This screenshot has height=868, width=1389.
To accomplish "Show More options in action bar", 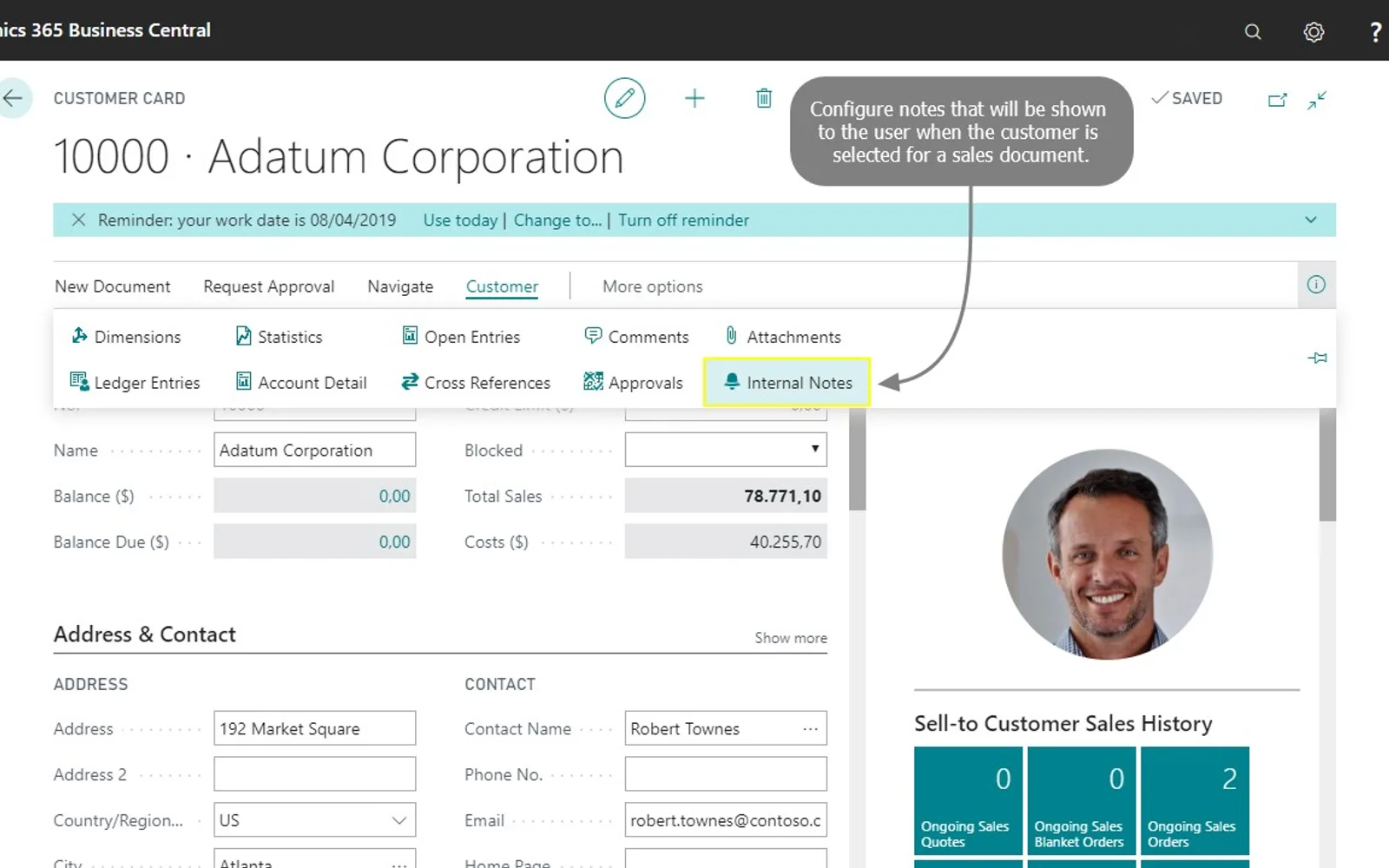I will point(652,286).
